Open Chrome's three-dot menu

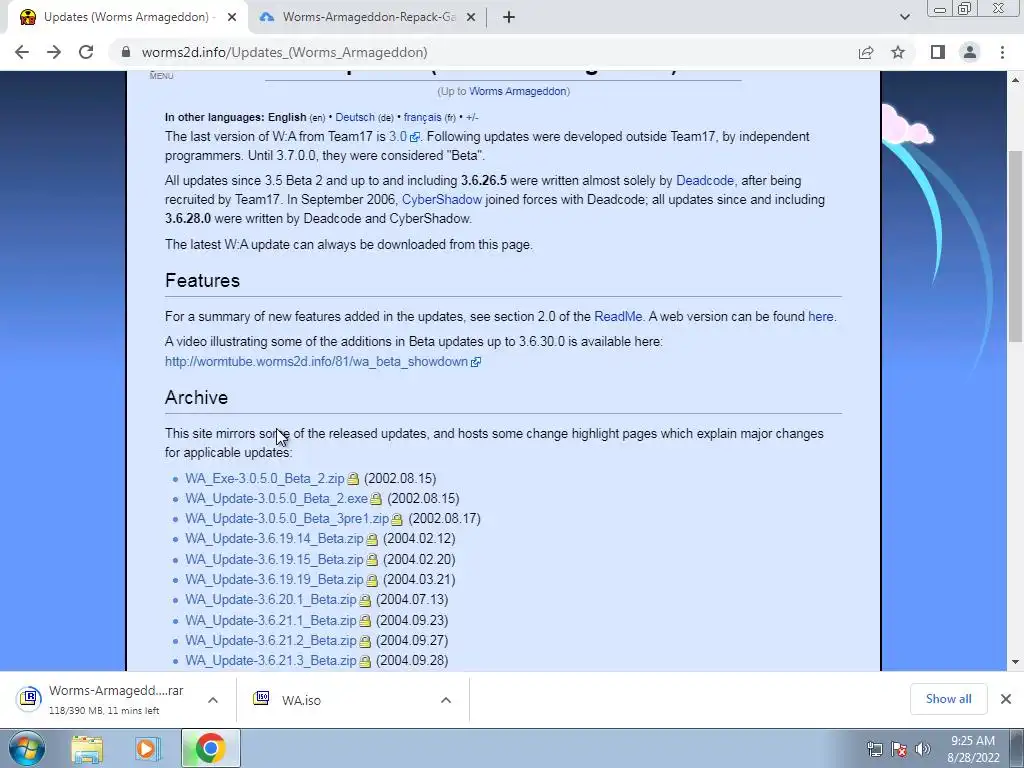tap(1002, 52)
